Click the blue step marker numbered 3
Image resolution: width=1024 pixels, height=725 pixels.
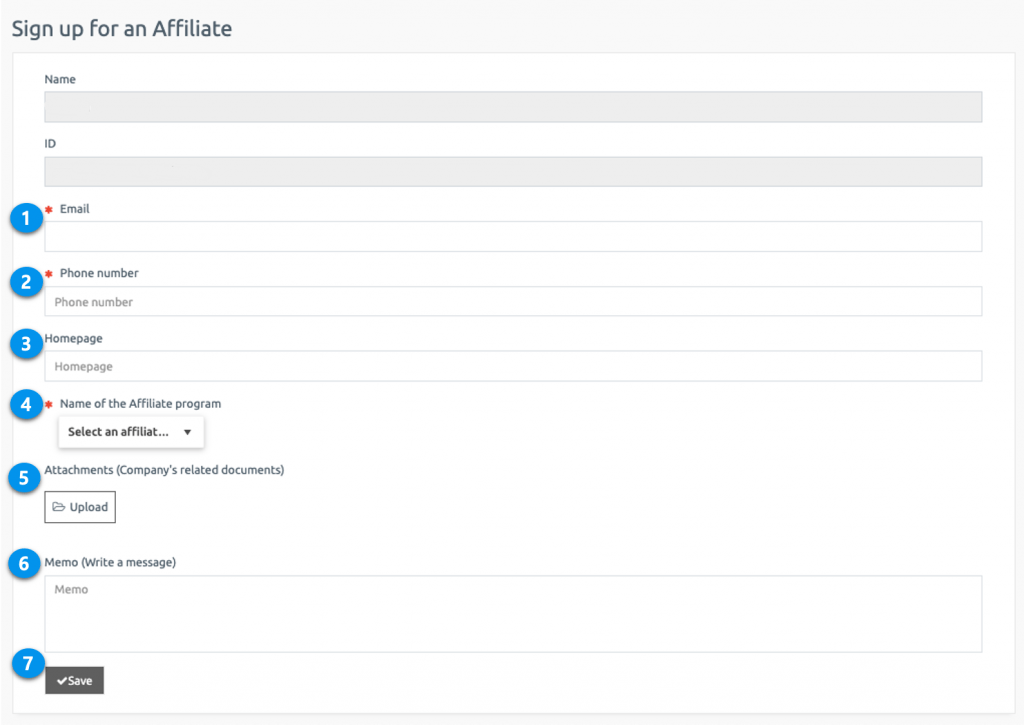click(x=26, y=343)
